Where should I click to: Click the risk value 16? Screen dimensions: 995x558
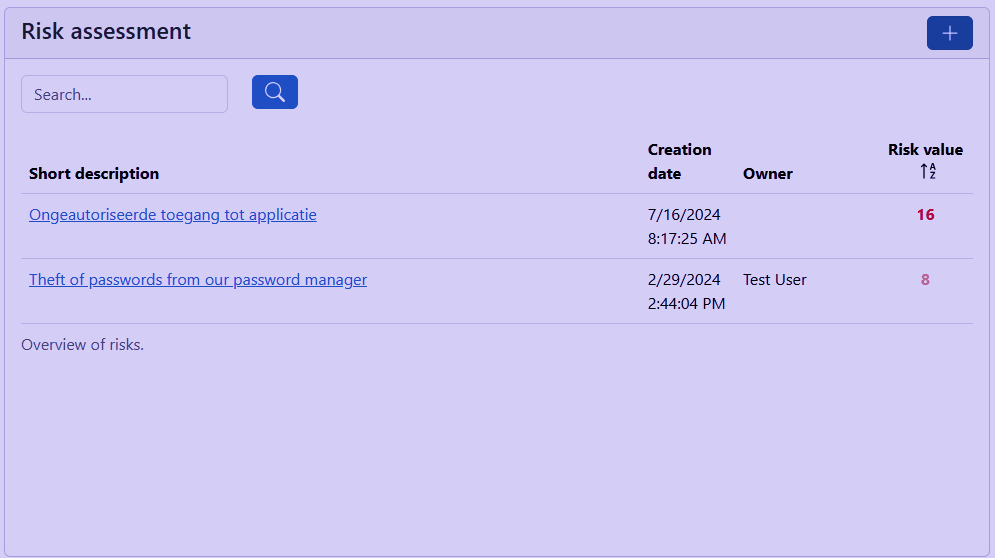tap(925, 214)
